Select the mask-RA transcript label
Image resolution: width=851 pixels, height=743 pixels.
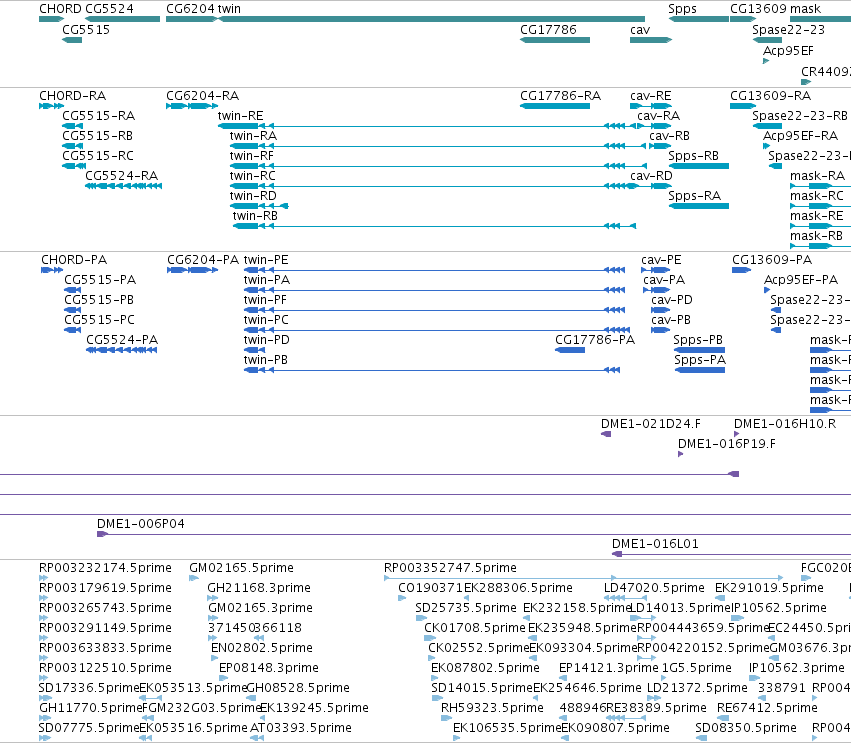[x=818, y=176]
